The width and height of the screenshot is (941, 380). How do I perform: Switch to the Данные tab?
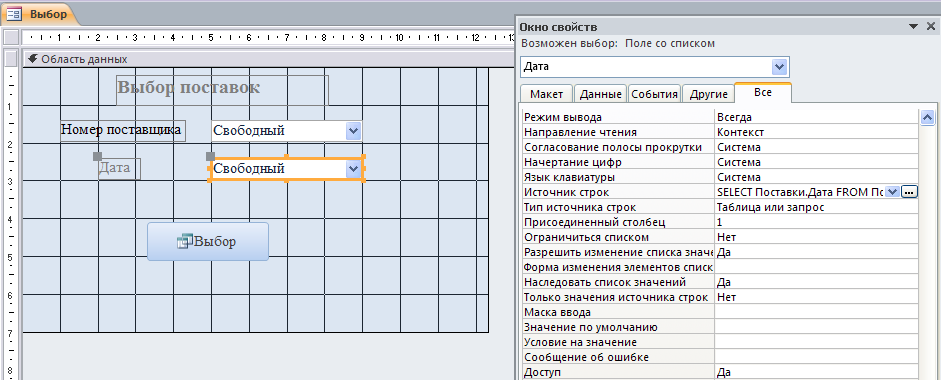tap(601, 94)
